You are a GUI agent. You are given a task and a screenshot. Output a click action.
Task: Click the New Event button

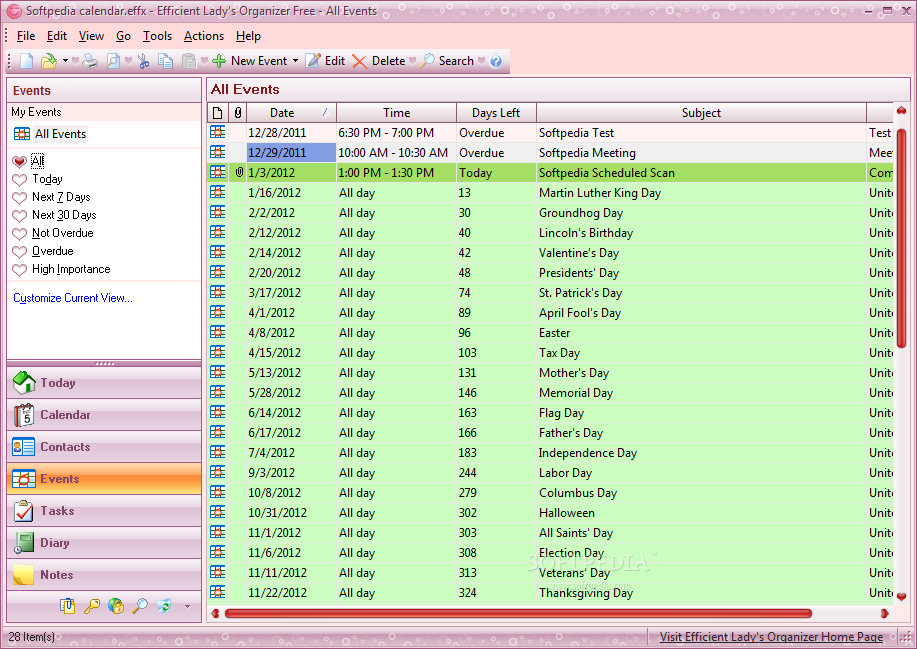250,61
